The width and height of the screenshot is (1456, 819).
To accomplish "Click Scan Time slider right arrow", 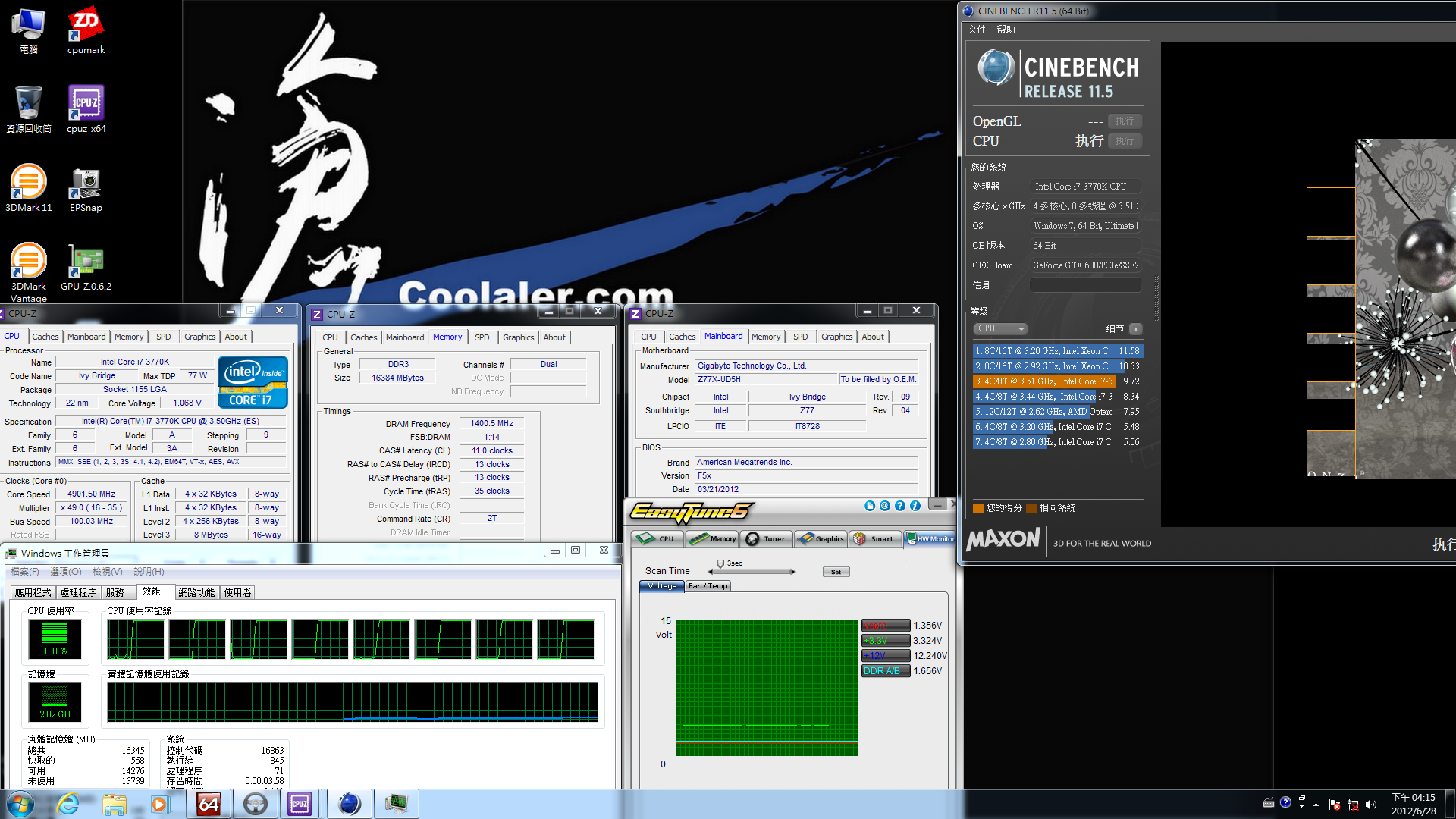I will point(793,572).
